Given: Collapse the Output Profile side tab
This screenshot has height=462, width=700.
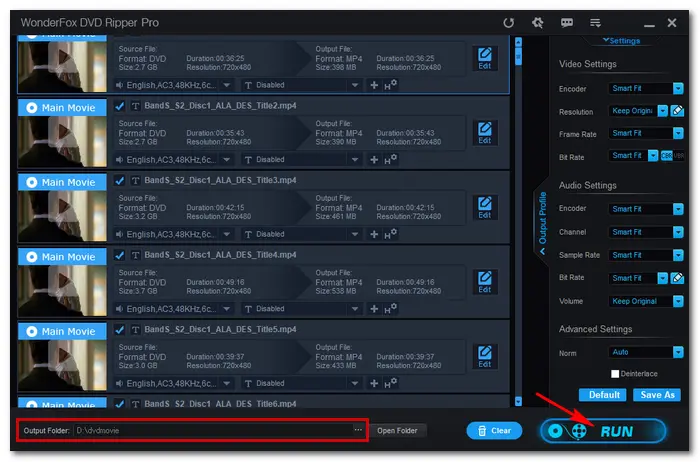Looking at the screenshot, I should click(x=542, y=222).
